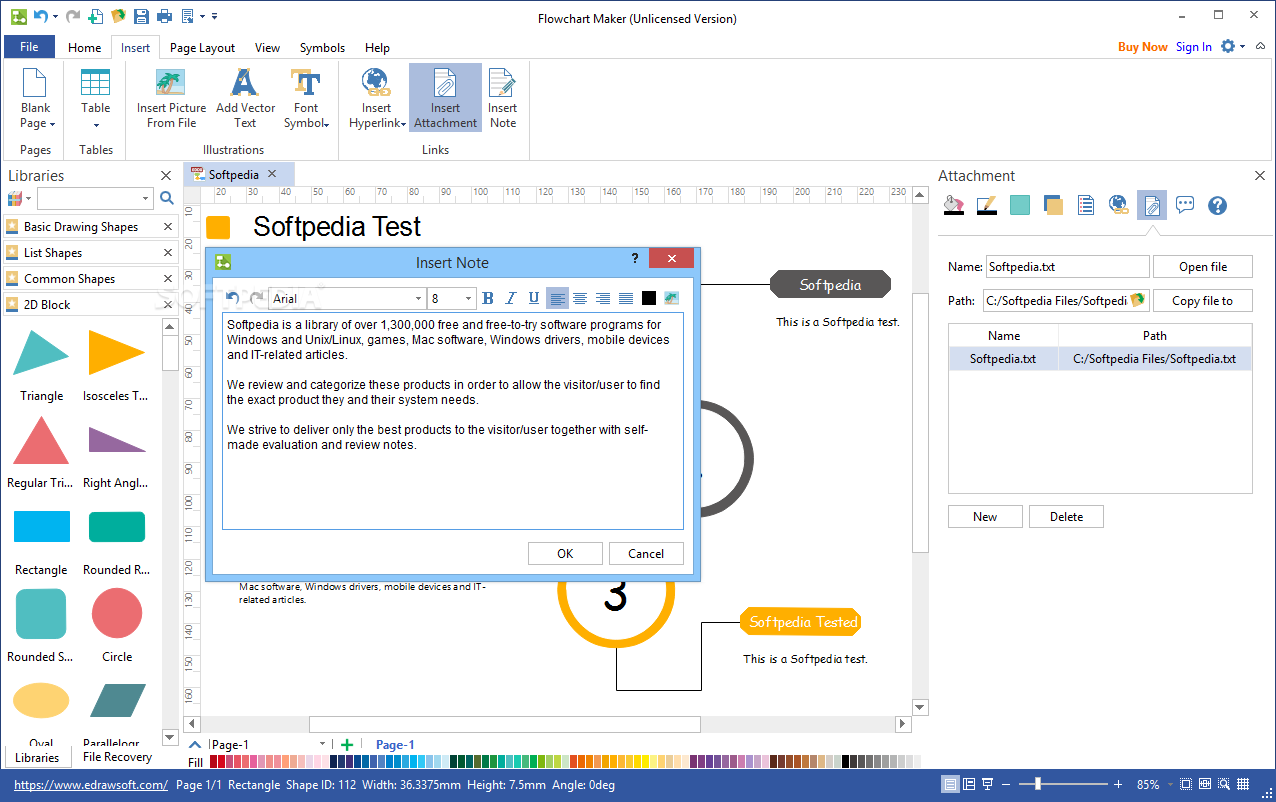Open the Line pencil tab in Attachment panel
This screenshot has width=1276, height=802.
(986, 206)
